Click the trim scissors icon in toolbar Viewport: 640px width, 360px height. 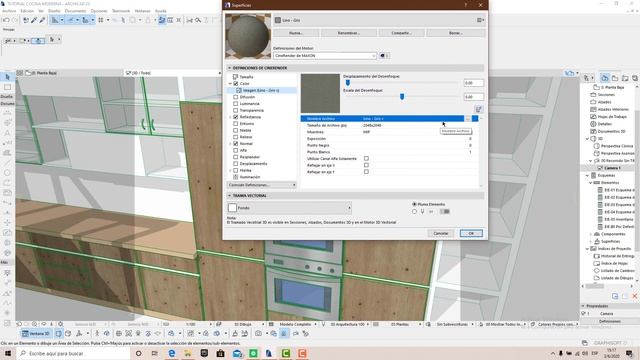pos(189,20)
